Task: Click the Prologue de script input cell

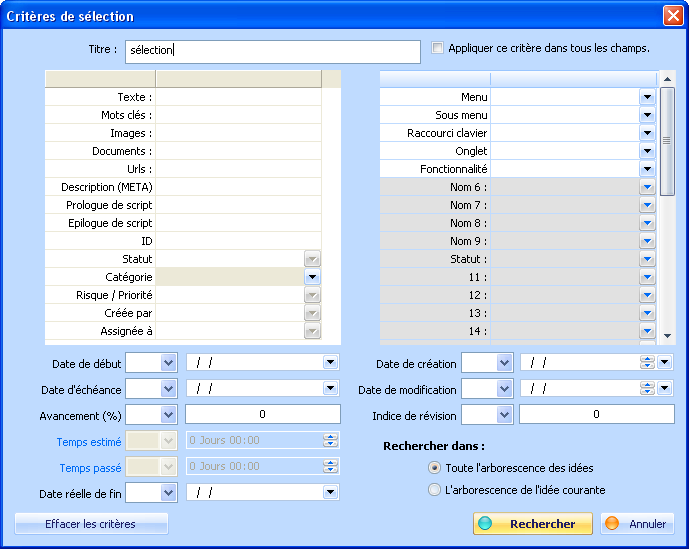Action: point(239,205)
